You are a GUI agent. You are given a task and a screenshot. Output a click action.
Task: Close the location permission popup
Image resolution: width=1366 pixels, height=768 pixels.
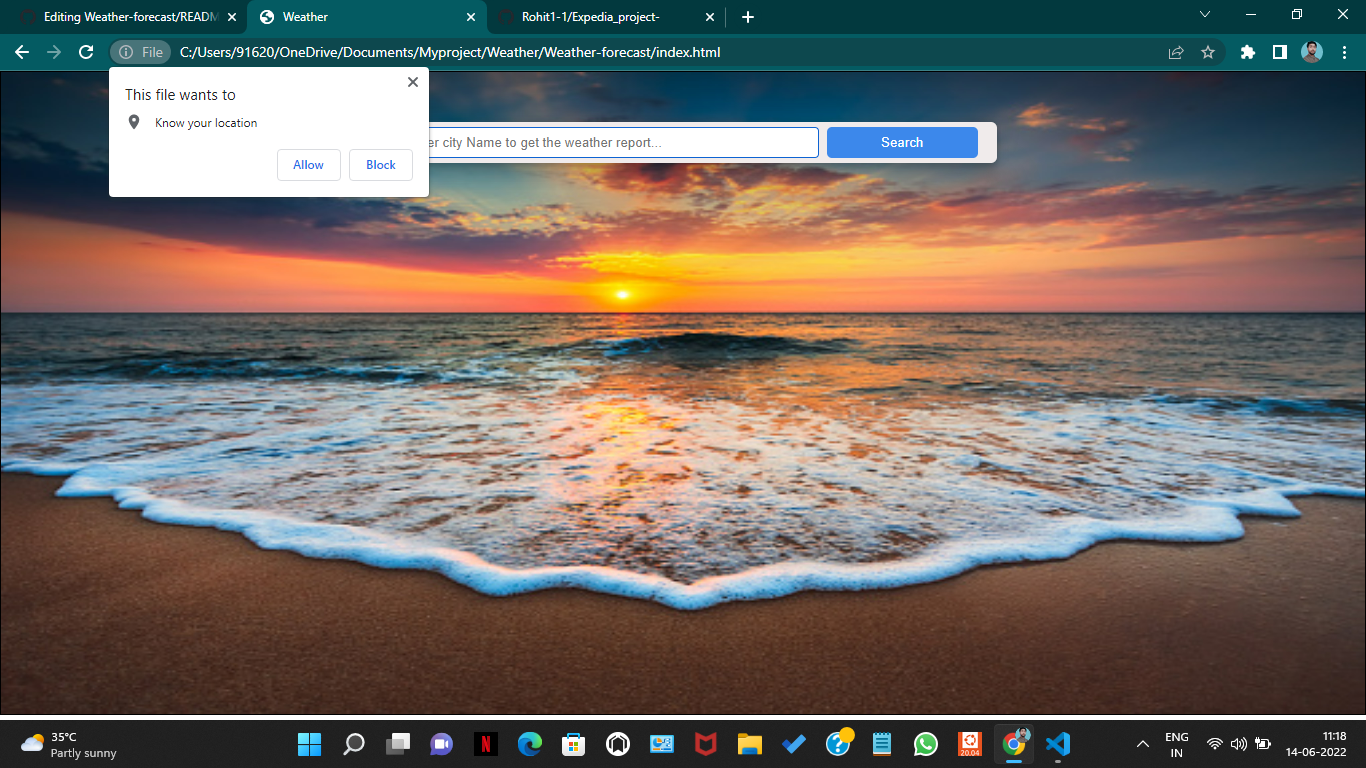(x=413, y=82)
